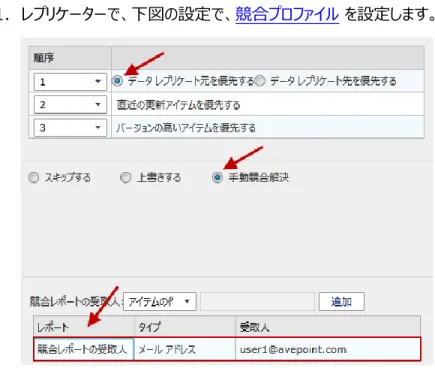Select データ レプリケート先を優先する radio button

click(x=260, y=81)
